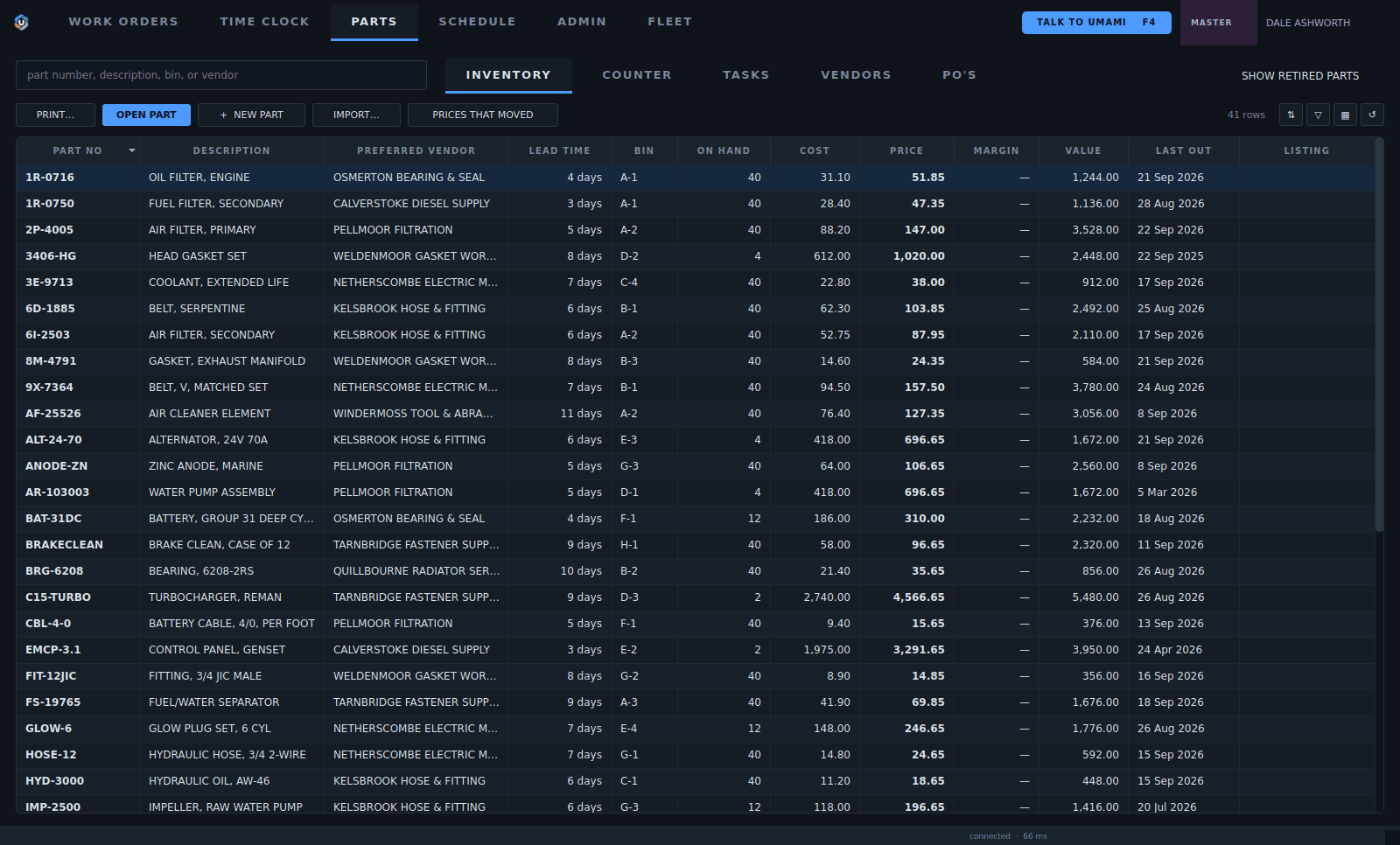Image resolution: width=1400 pixels, height=845 pixels.
Task: Click the Lead Time column header
Action: coord(560,150)
